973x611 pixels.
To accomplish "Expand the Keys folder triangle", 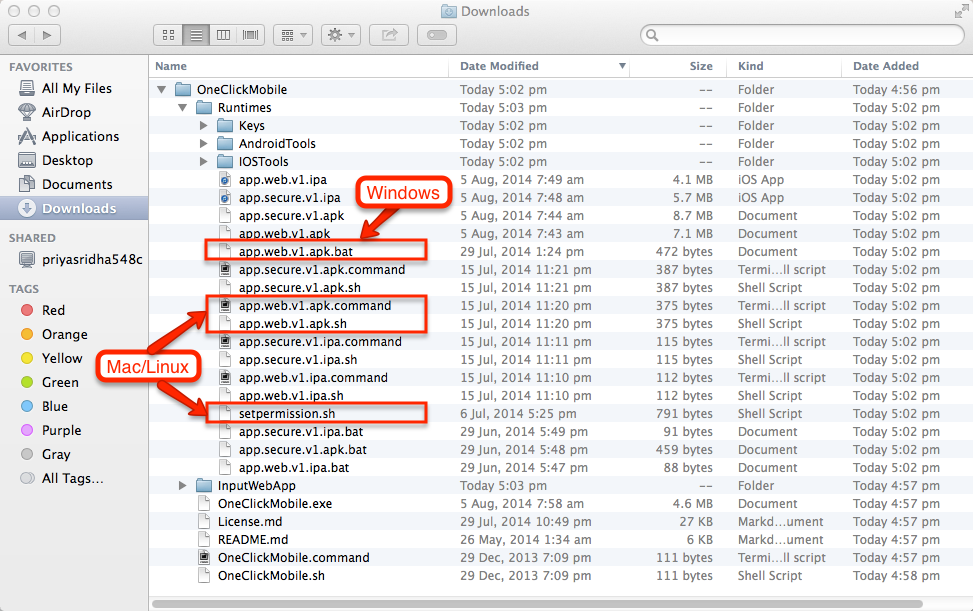I will (x=204, y=125).
